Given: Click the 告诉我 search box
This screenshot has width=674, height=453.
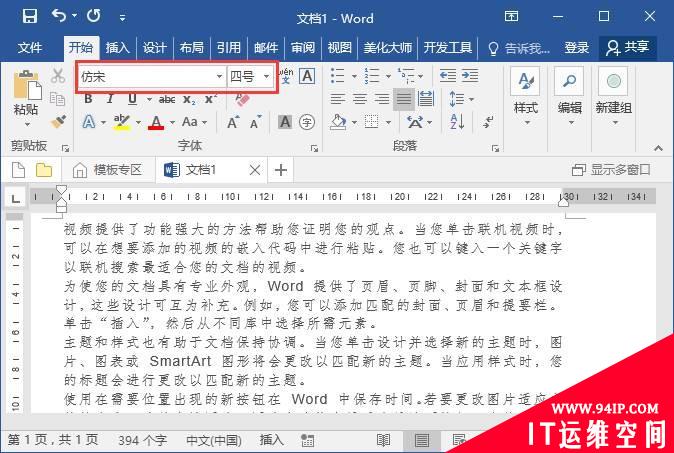Looking at the screenshot, I should (519, 48).
